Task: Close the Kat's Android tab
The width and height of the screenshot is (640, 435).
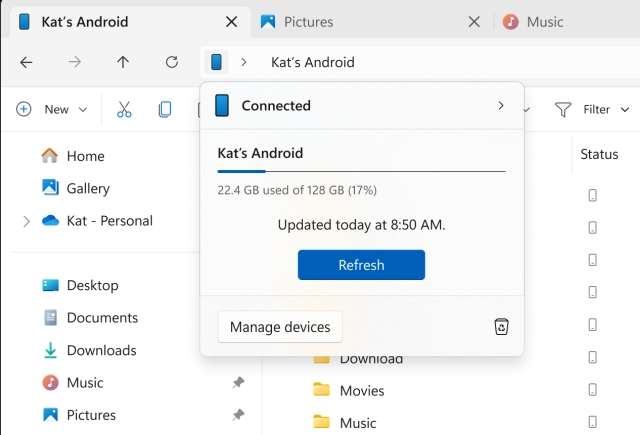Action: pos(231,21)
